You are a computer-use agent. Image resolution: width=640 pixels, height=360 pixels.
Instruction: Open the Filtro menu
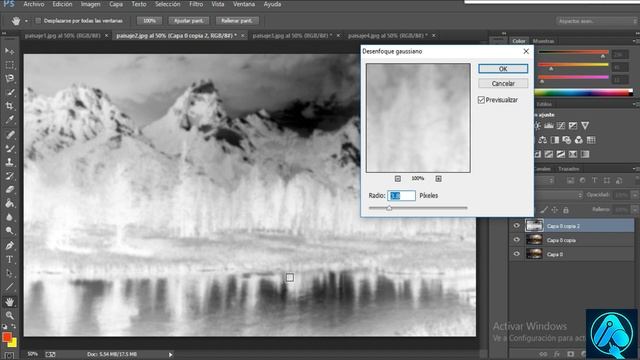pos(196,4)
